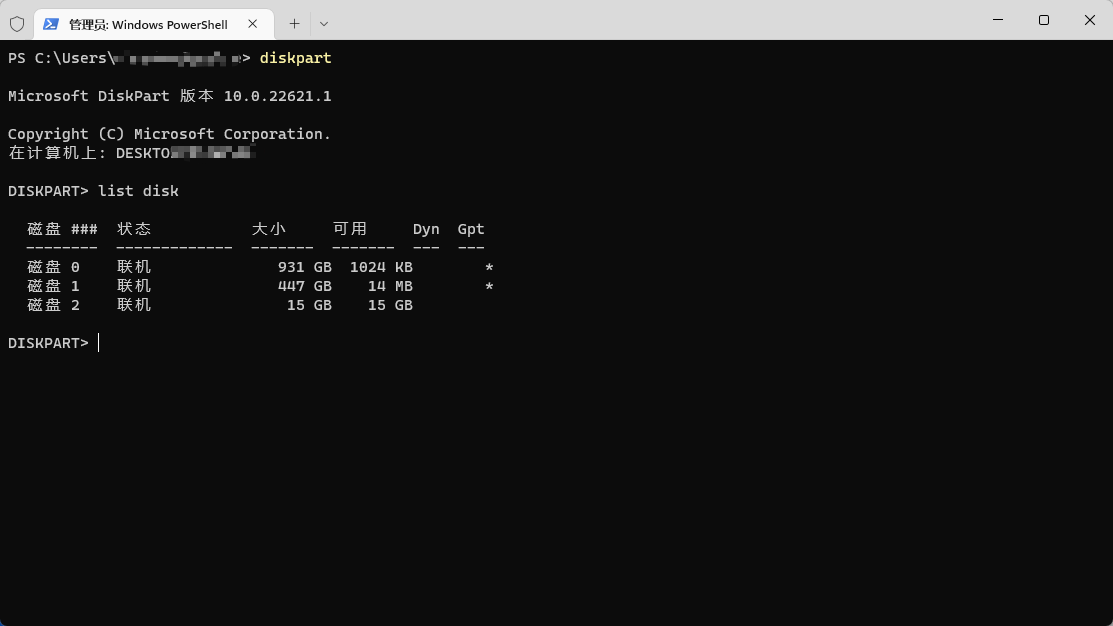The height and width of the screenshot is (626, 1113).
Task: Click the '1024 KB' free space value
Action: click(x=381, y=267)
